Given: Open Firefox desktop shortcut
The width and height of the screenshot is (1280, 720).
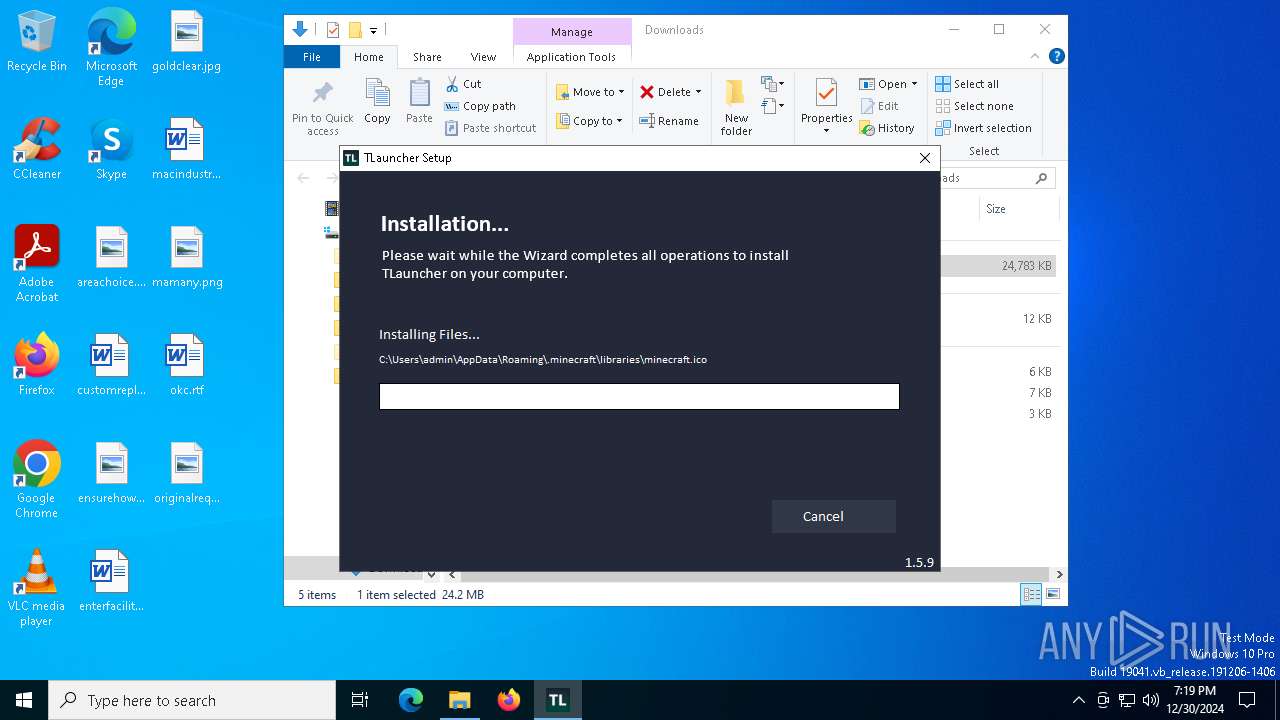Looking at the screenshot, I should (x=37, y=365).
